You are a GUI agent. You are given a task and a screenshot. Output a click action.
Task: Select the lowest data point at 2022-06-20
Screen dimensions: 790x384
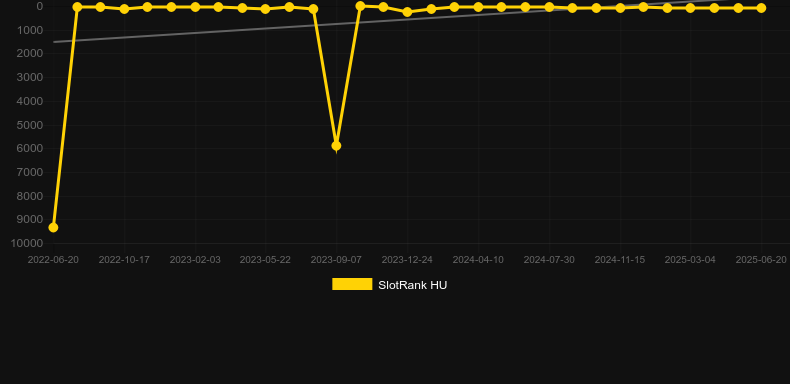pos(53,228)
